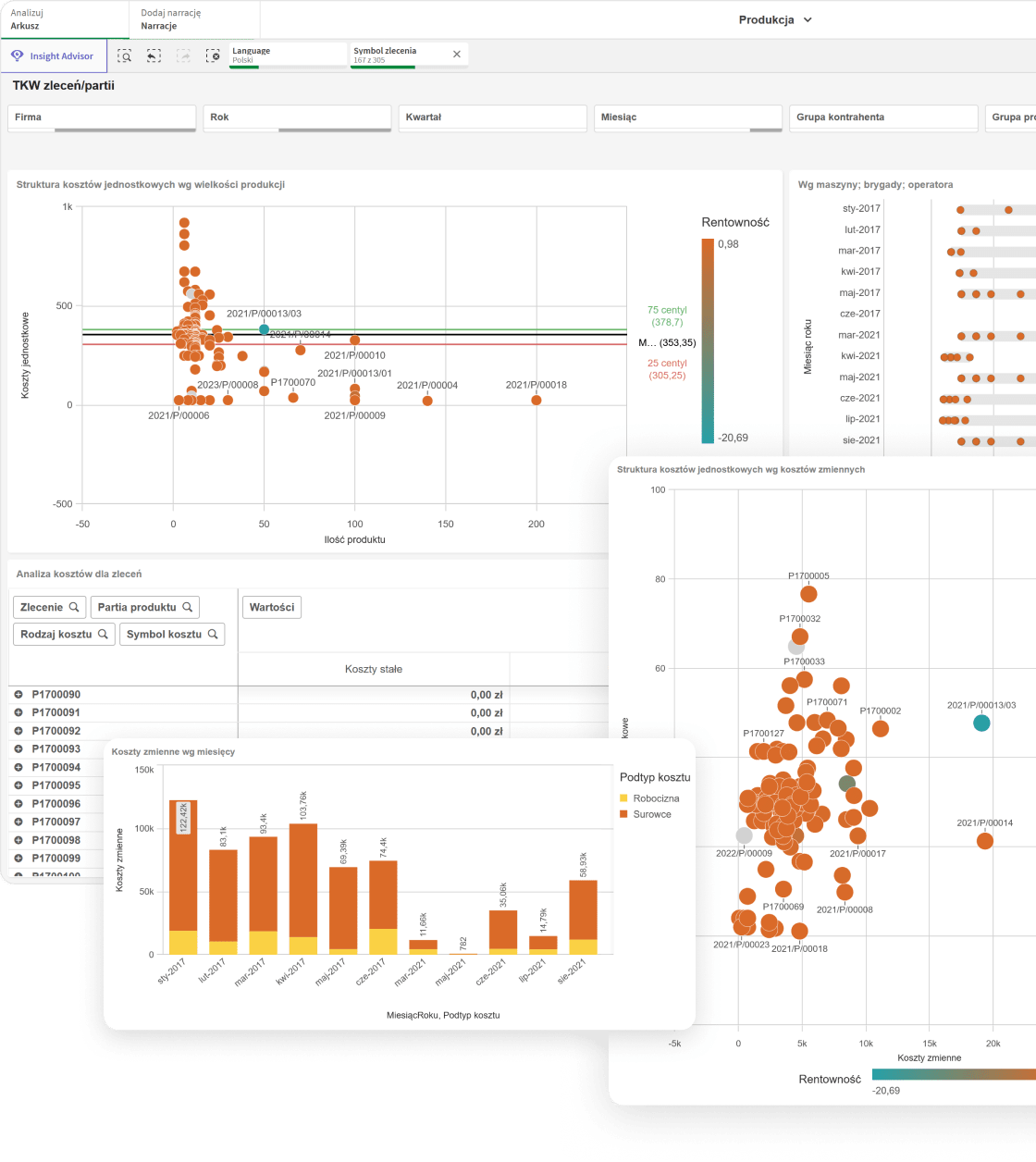Viewport: 1036px width, 1162px height.
Task: Clear all selections using toolbar icon
Action: point(213,56)
